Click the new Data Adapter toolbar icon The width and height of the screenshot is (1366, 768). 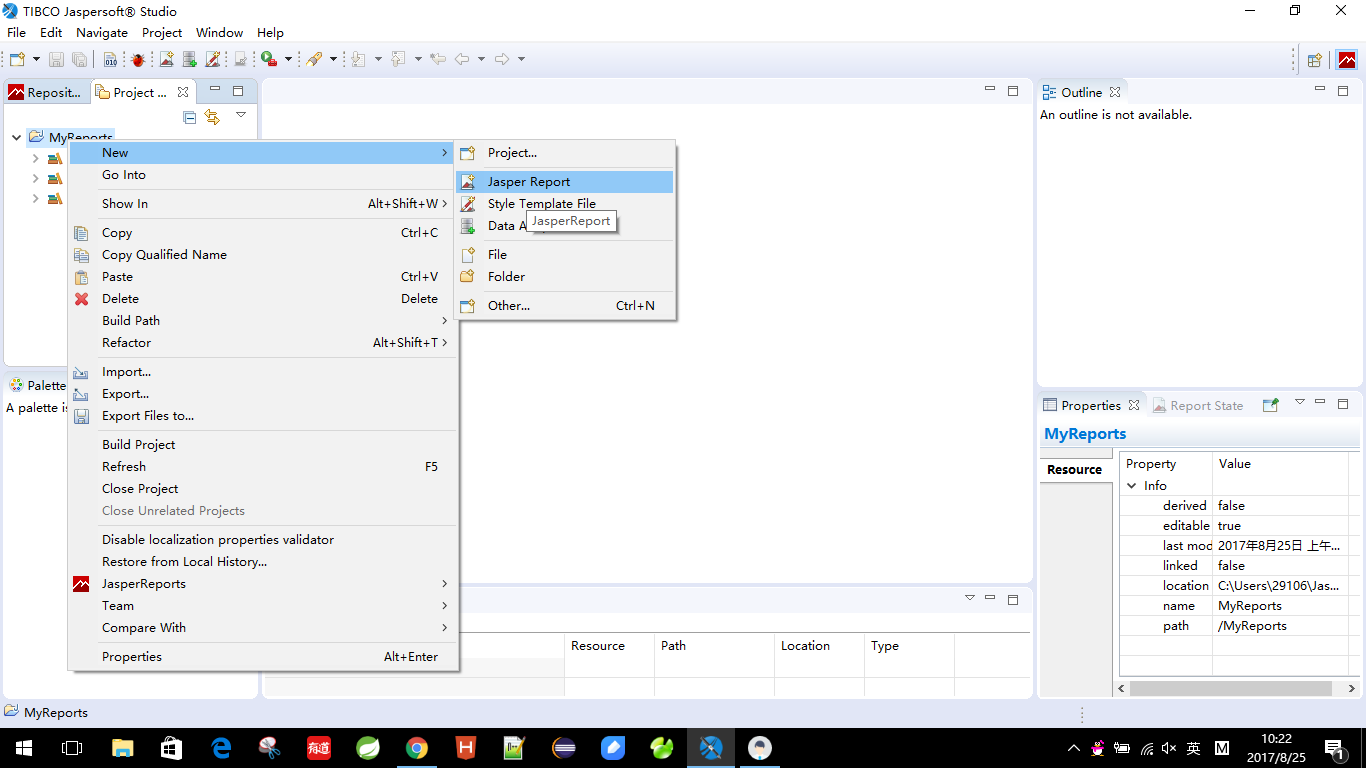[189, 59]
